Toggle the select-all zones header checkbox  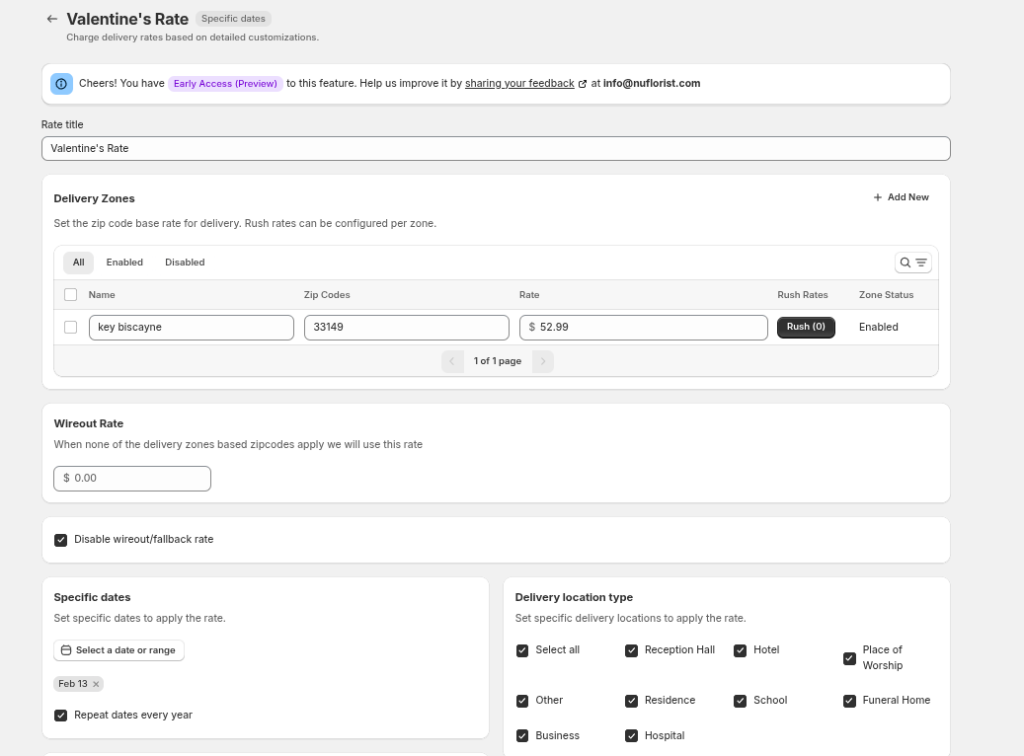point(71,295)
